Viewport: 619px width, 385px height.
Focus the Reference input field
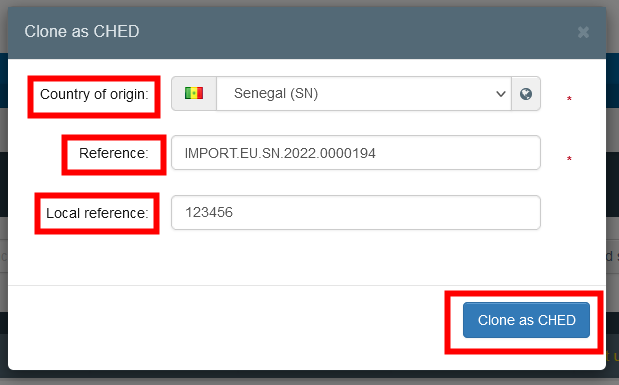[x=356, y=153]
